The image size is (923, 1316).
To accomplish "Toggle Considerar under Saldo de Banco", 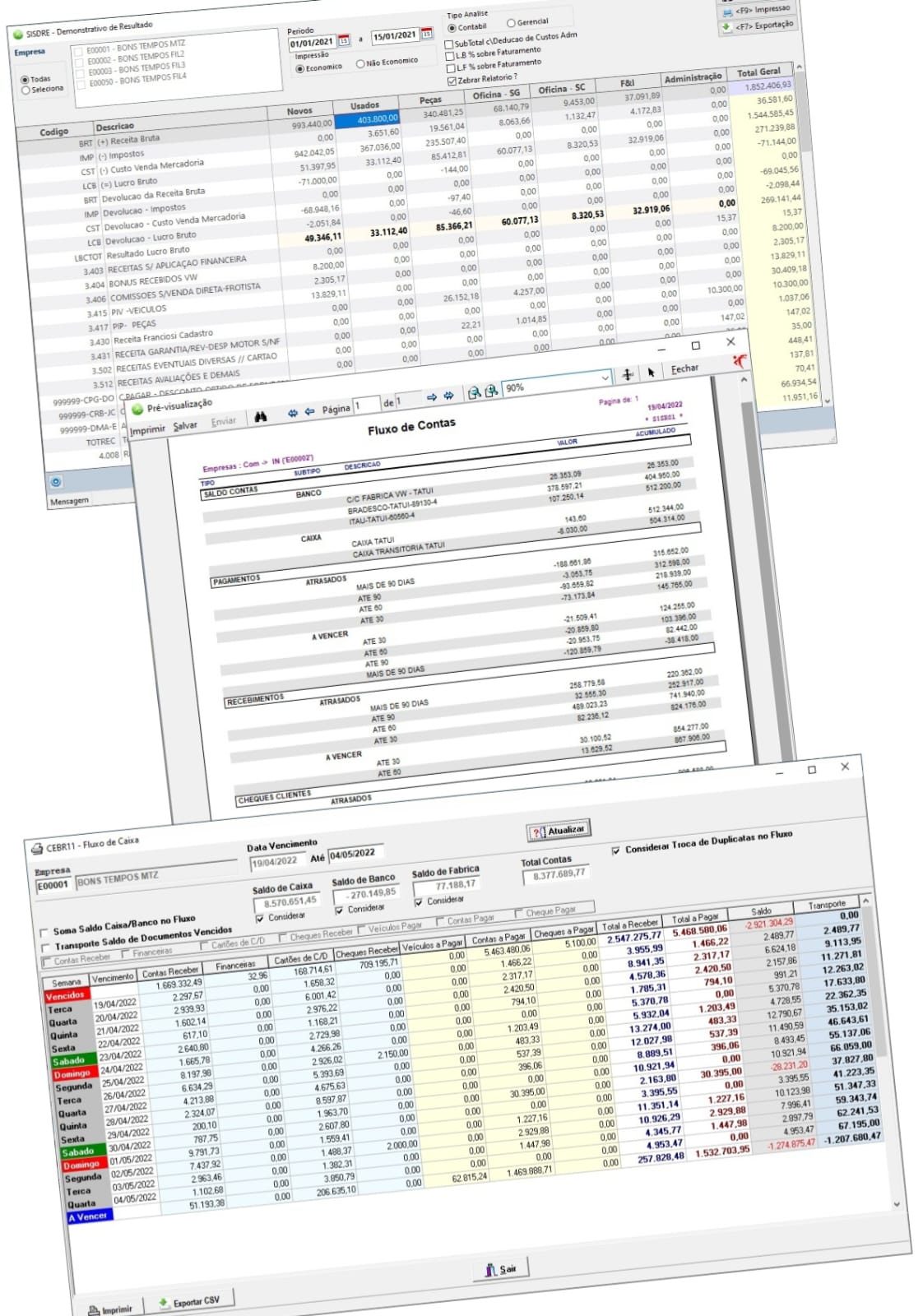I will point(339,911).
